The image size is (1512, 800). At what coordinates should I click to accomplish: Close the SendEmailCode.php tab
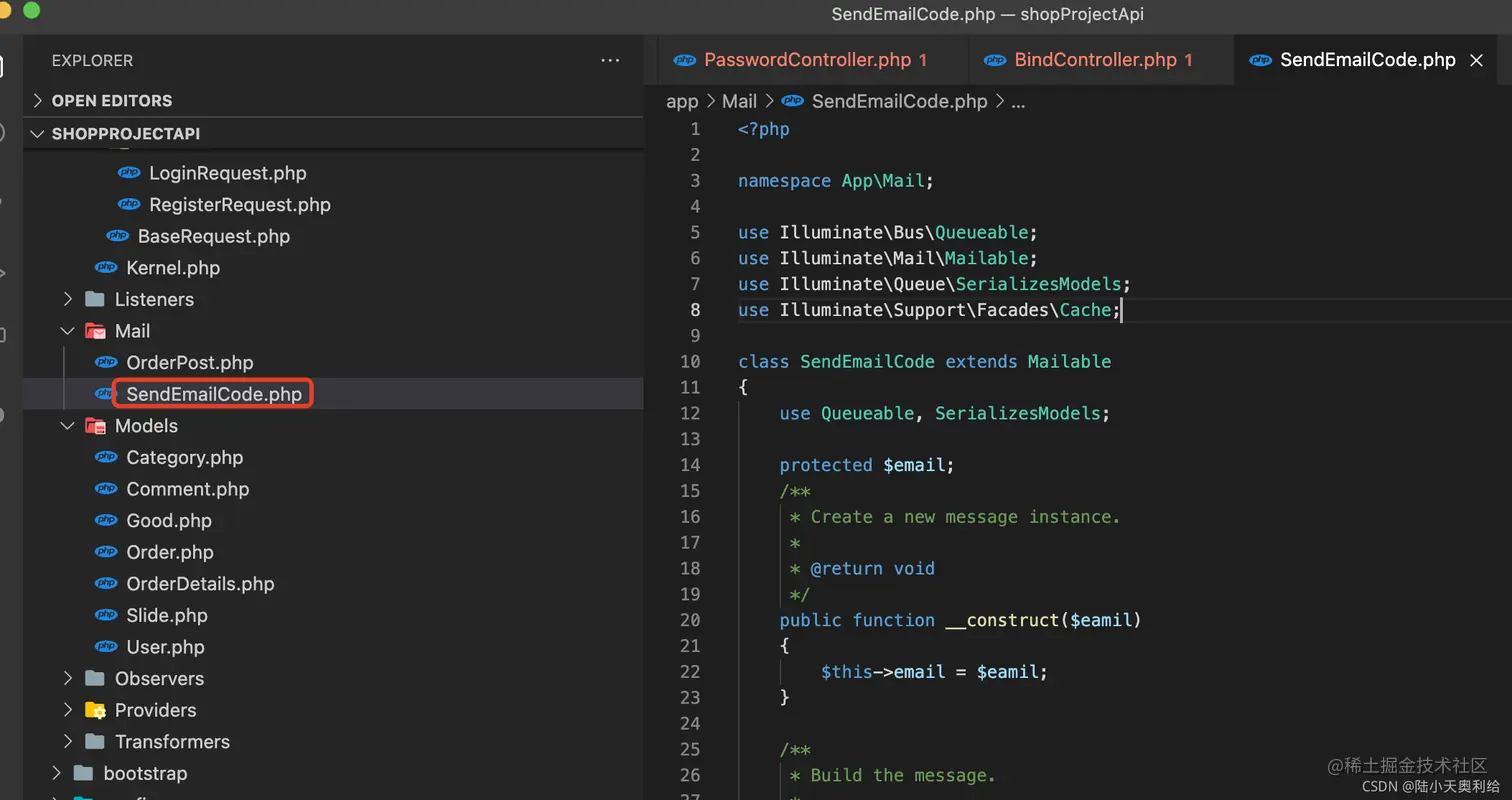[x=1476, y=61]
